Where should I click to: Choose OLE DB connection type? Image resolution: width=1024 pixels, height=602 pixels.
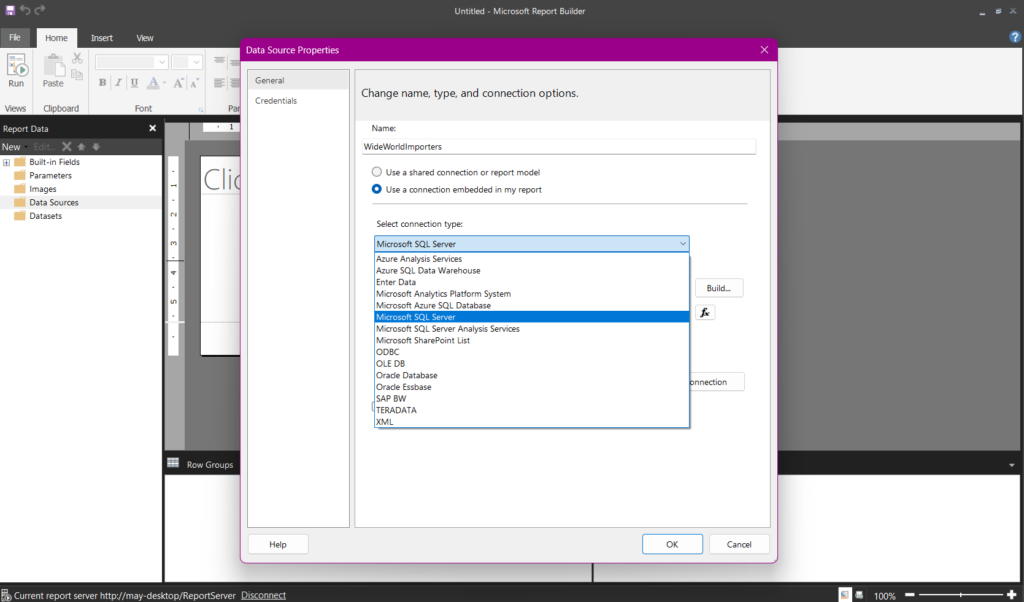click(532, 364)
